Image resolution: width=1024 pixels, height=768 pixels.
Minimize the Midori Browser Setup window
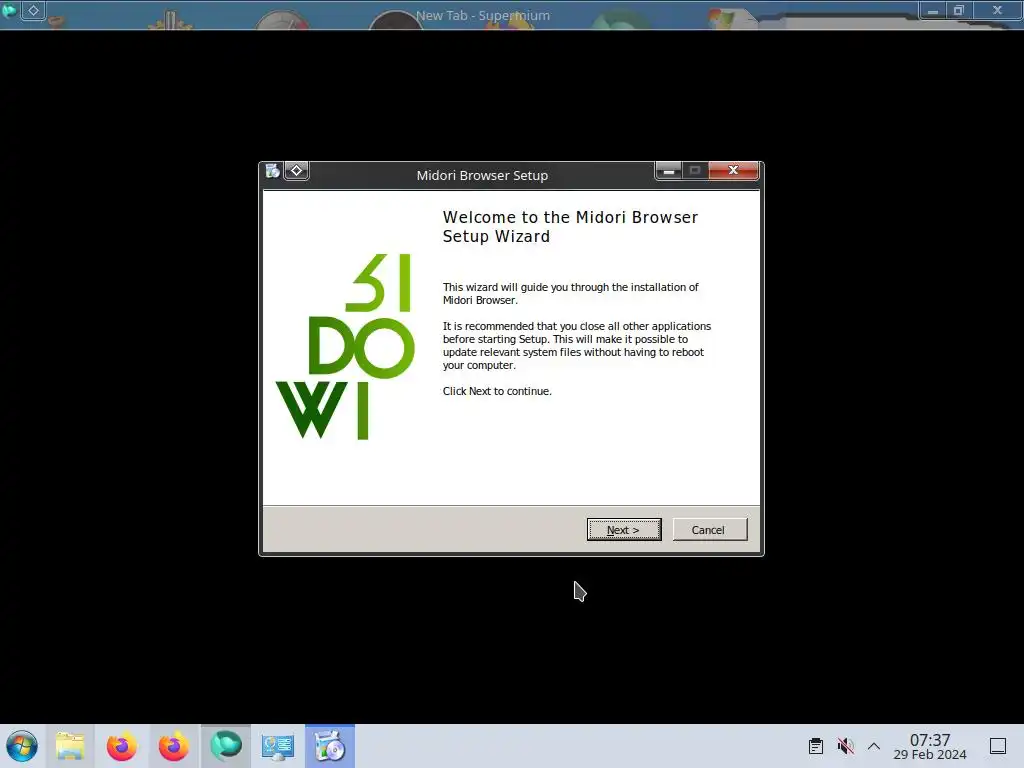coord(668,170)
